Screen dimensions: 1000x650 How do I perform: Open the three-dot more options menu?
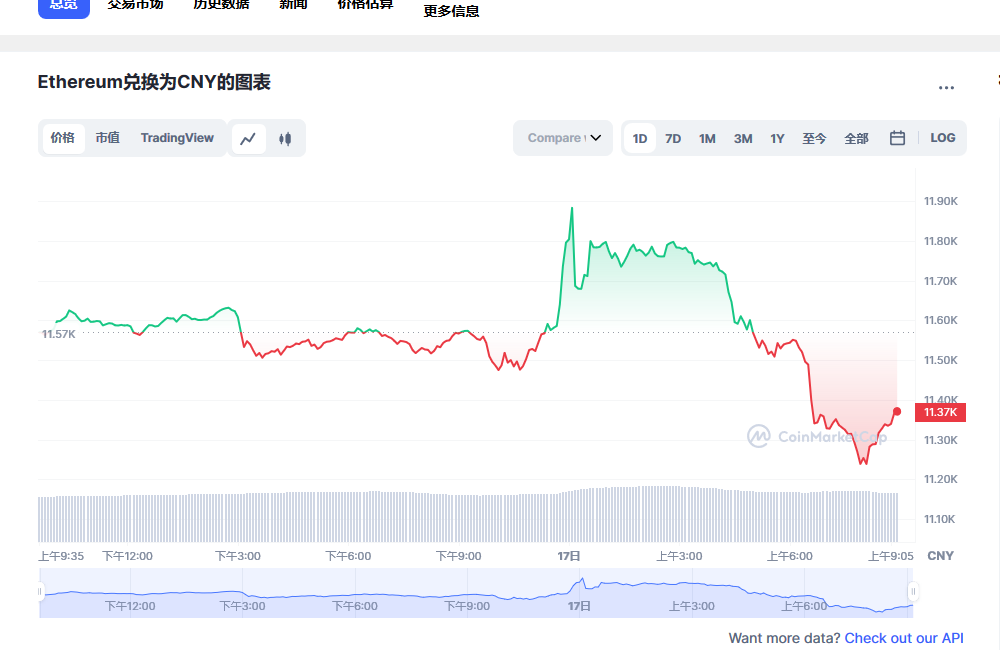pos(946,88)
